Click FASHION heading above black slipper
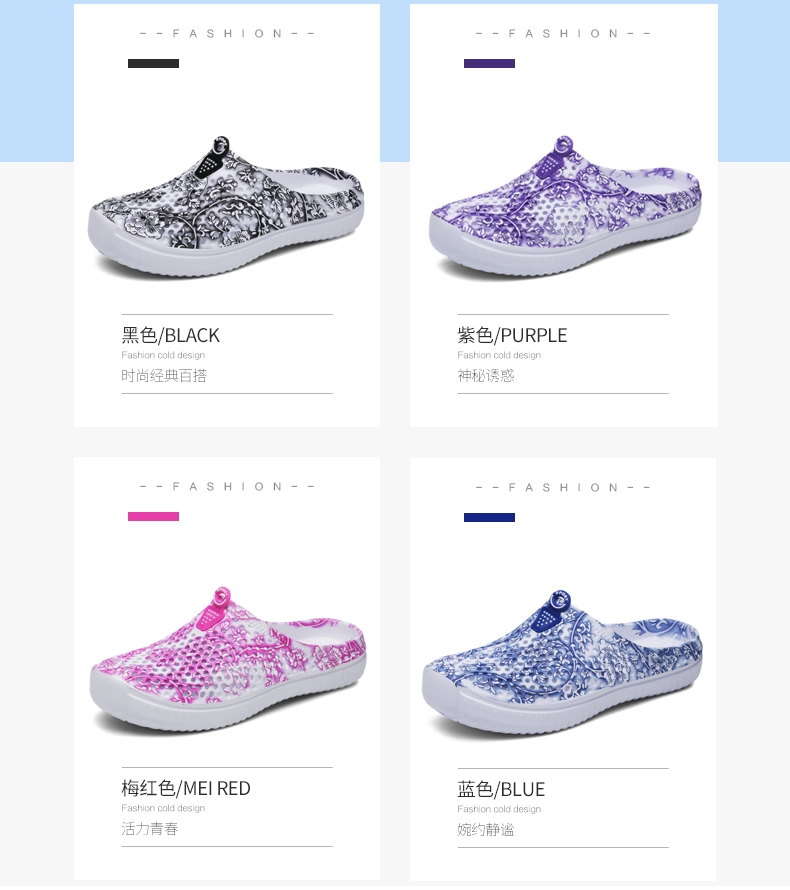Viewport: 790px width, 890px height. click(227, 33)
